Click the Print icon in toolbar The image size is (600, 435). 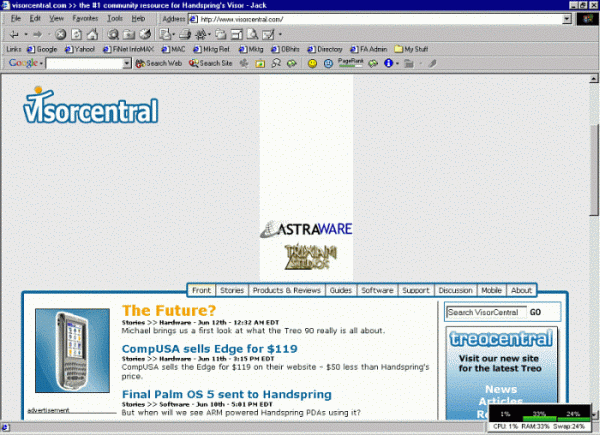pyautogui.click(x=184, y=34)
